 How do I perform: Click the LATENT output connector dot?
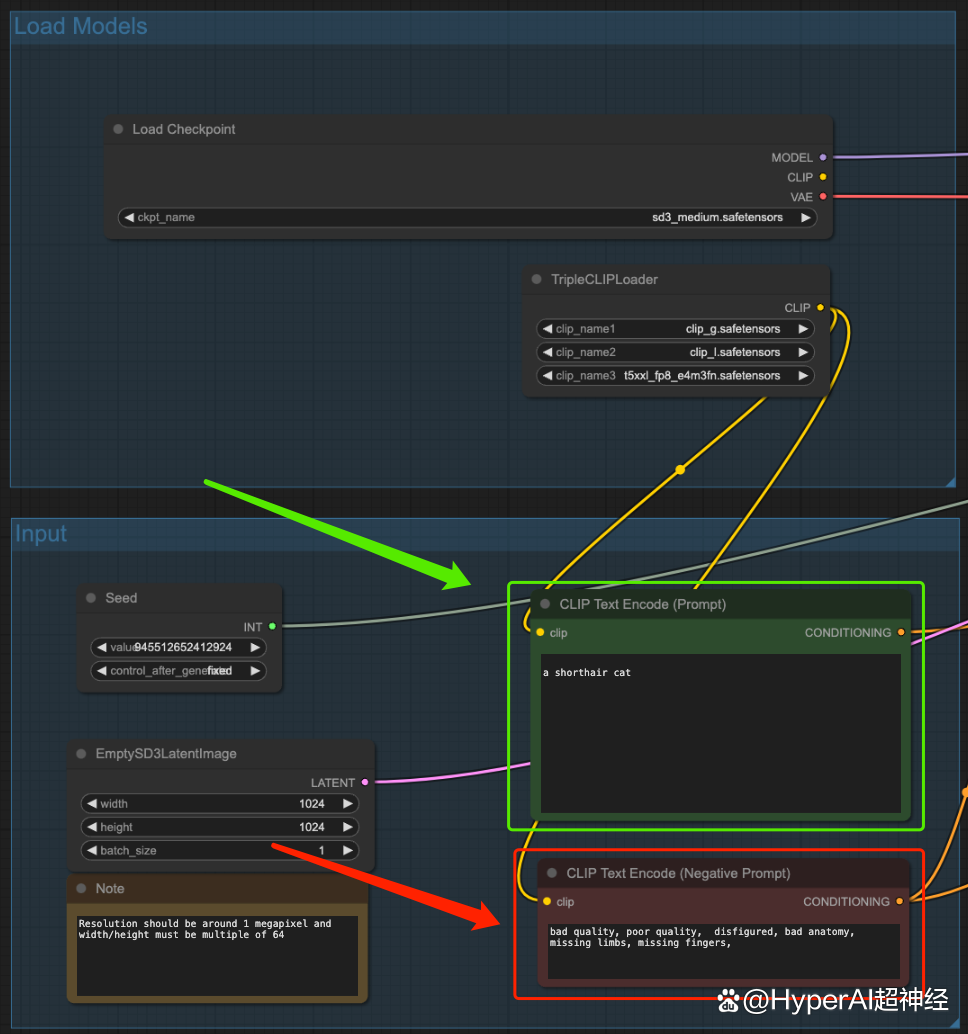pos(365,782)
